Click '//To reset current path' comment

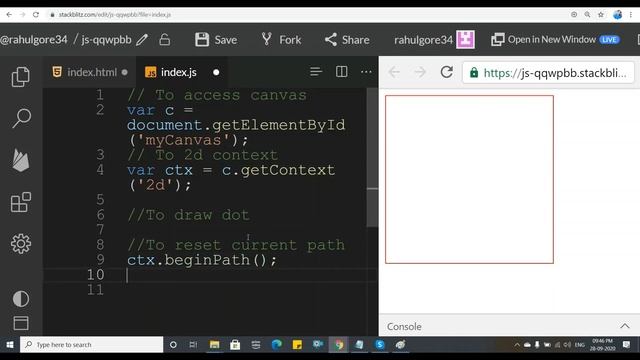pyautogui.click(x=236, y=245)
